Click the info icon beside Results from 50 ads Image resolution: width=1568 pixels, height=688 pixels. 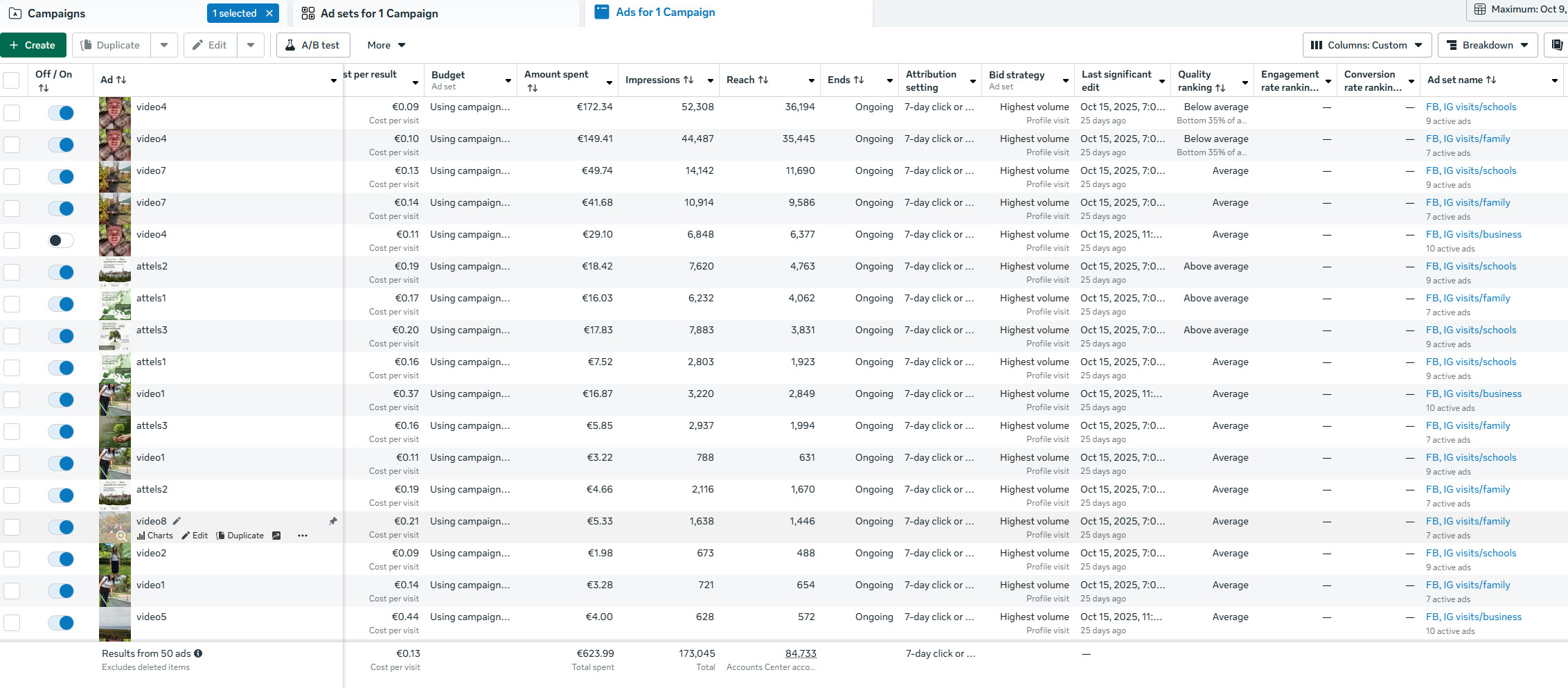tap(198, 653)
